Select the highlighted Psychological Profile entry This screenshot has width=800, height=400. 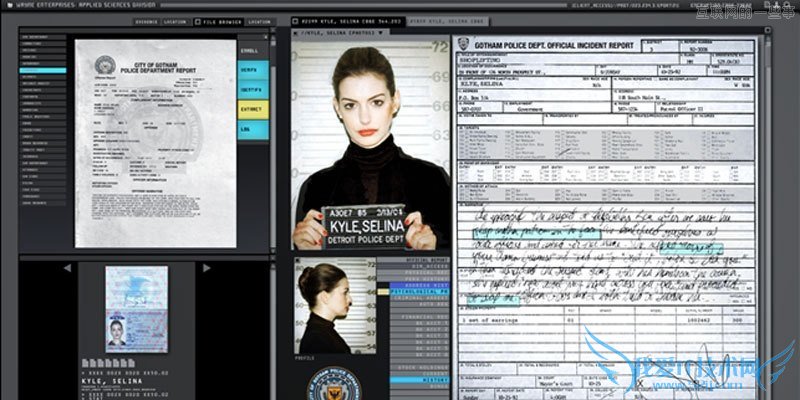point(419,291)
